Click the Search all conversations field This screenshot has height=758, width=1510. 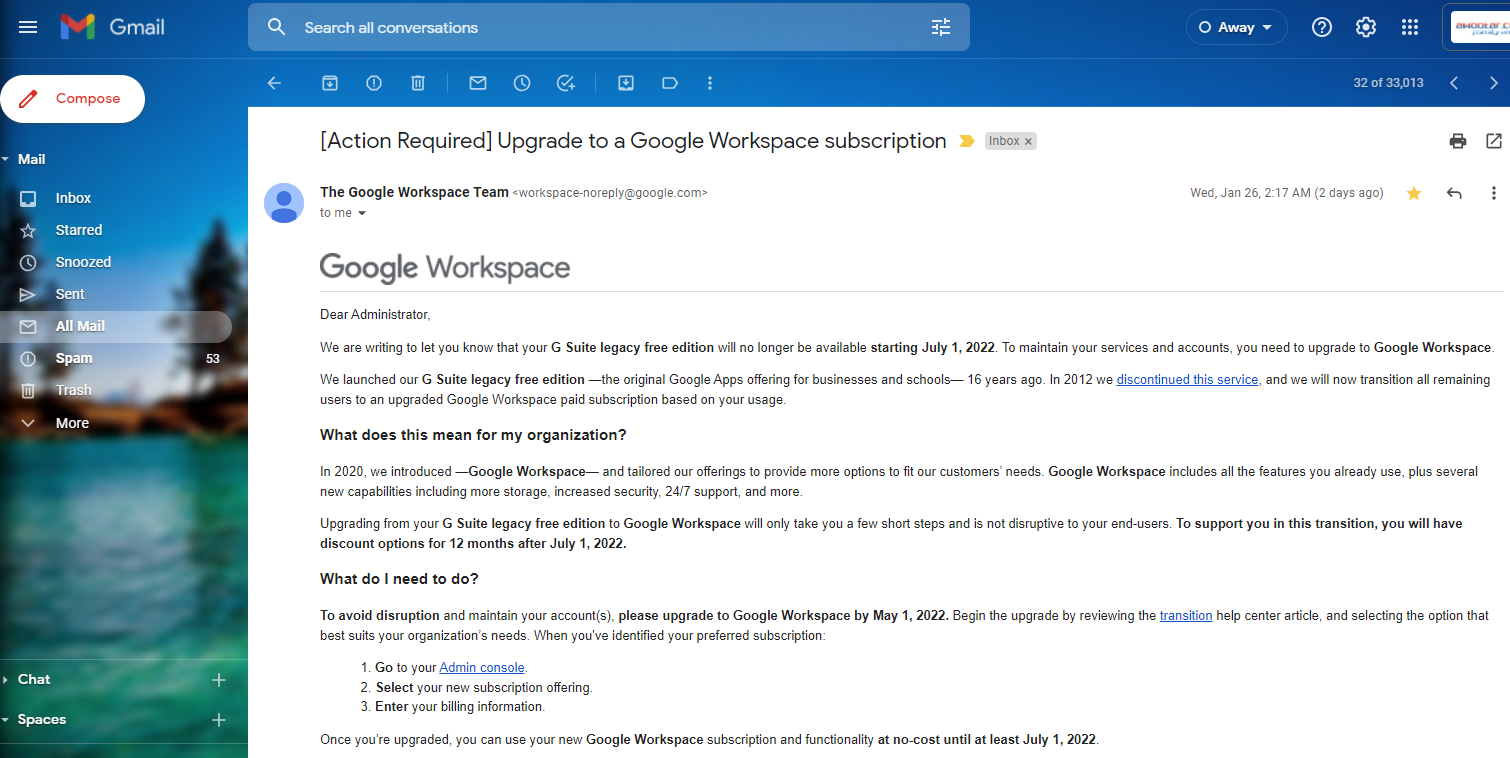(x=600, y=27)
